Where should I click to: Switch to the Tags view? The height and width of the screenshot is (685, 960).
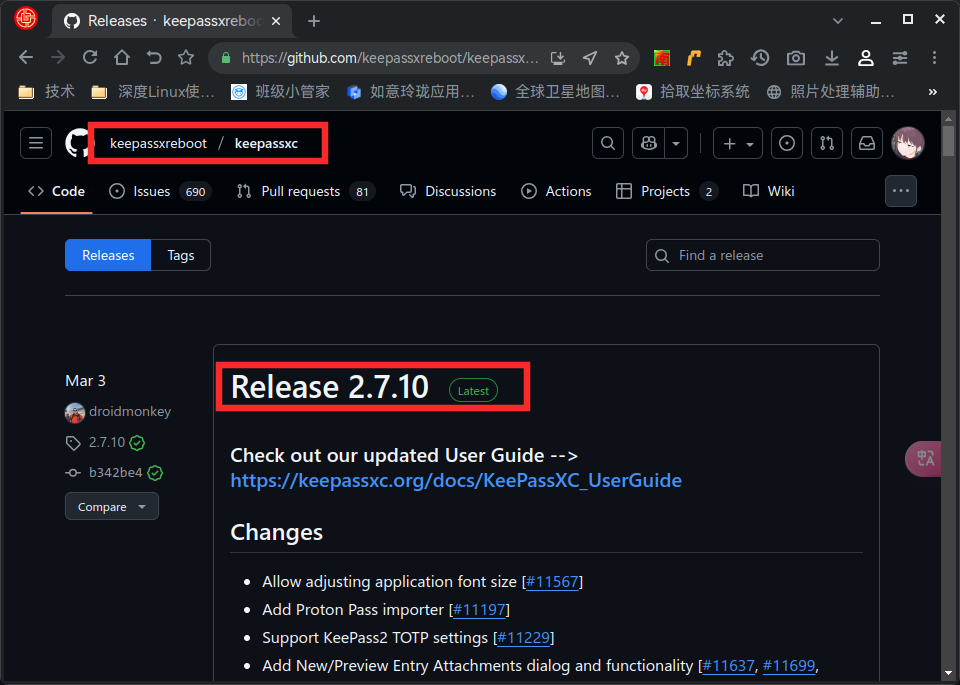click(181, 255)
